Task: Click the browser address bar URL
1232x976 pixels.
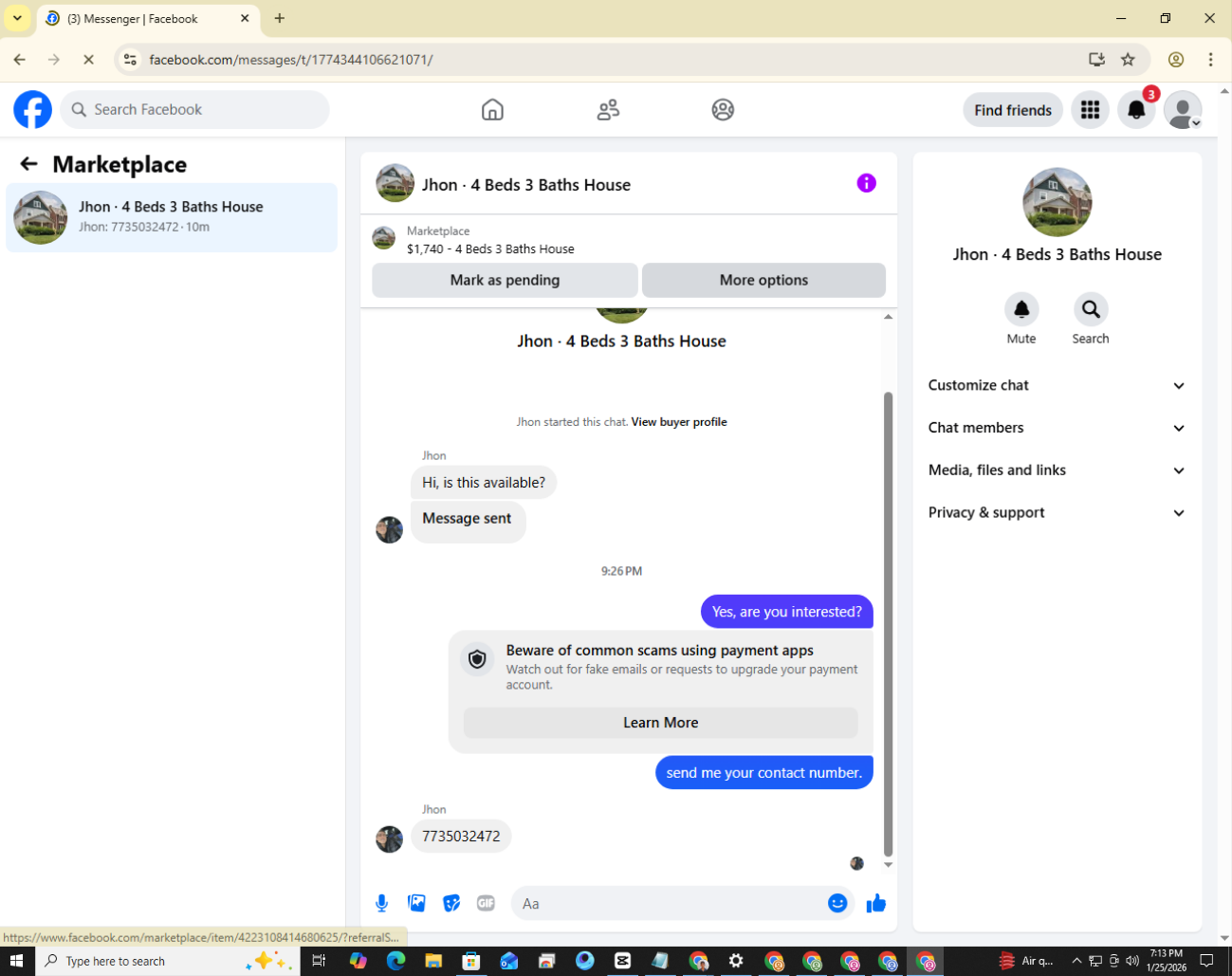Action: coord(291,60)
